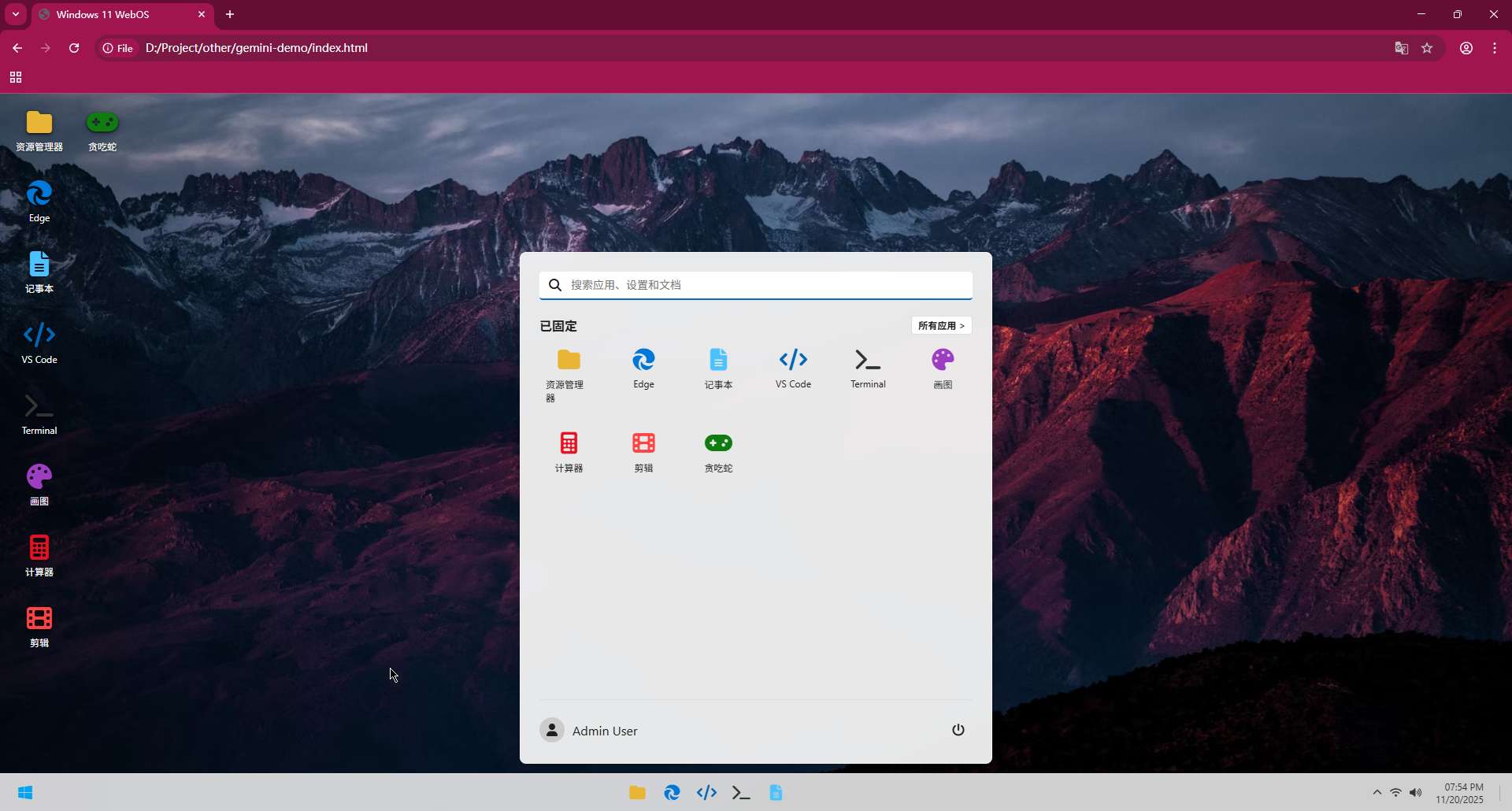Click the power button in Start menu
The height and width of the screenshot is (811, 1512).
tap(958, 730)
